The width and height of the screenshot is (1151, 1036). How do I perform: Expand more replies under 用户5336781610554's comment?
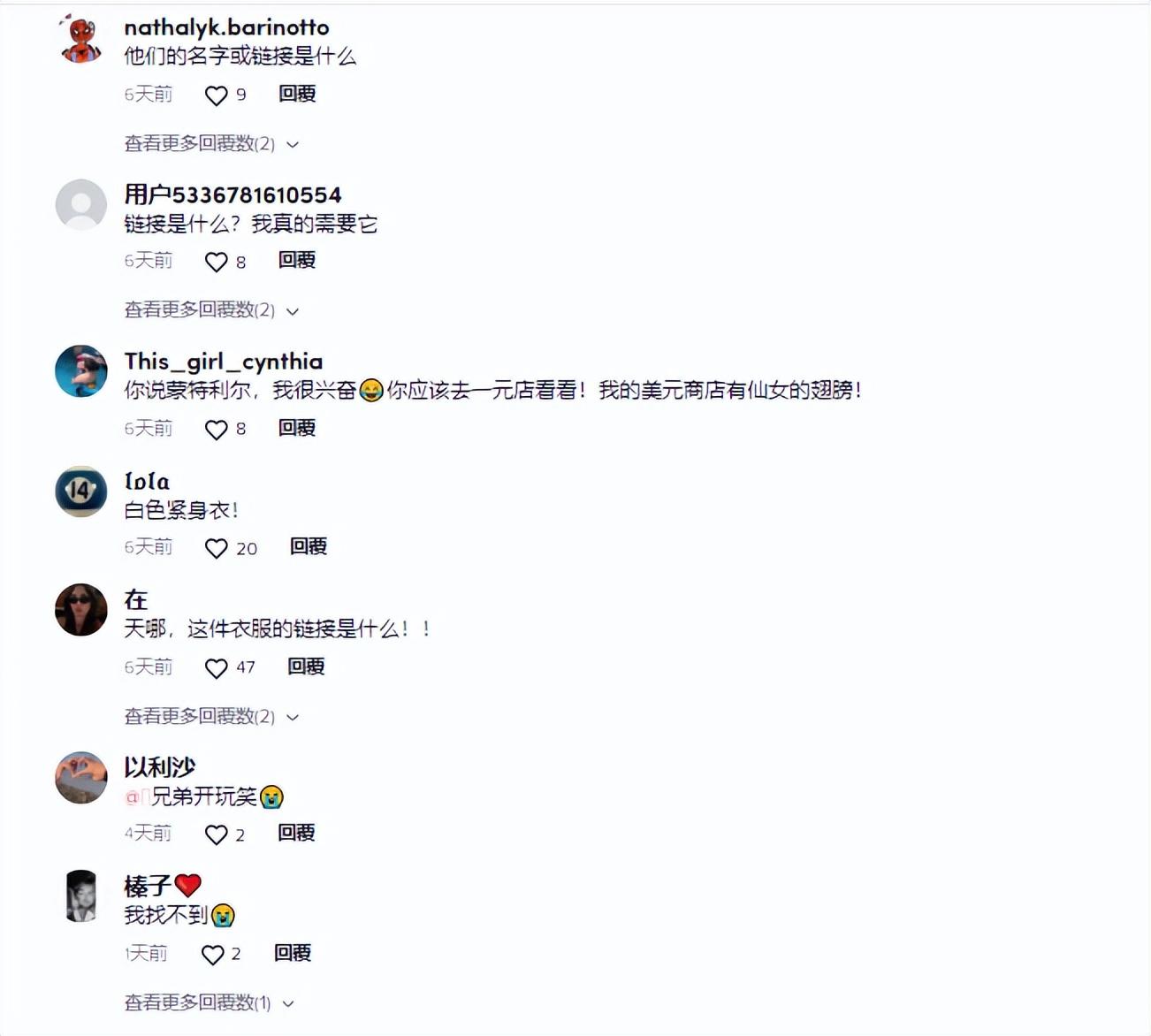pyautogui.click(x=211, y=309)
